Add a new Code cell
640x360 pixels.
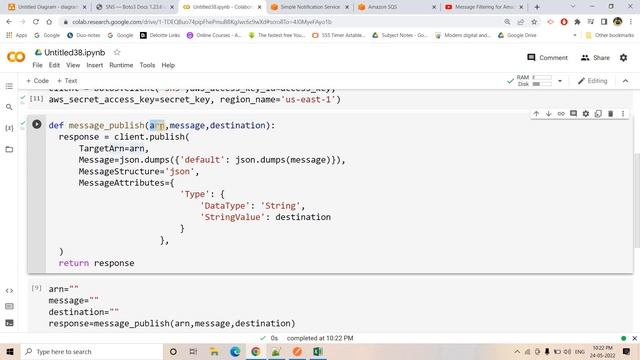tap(38, 81)
